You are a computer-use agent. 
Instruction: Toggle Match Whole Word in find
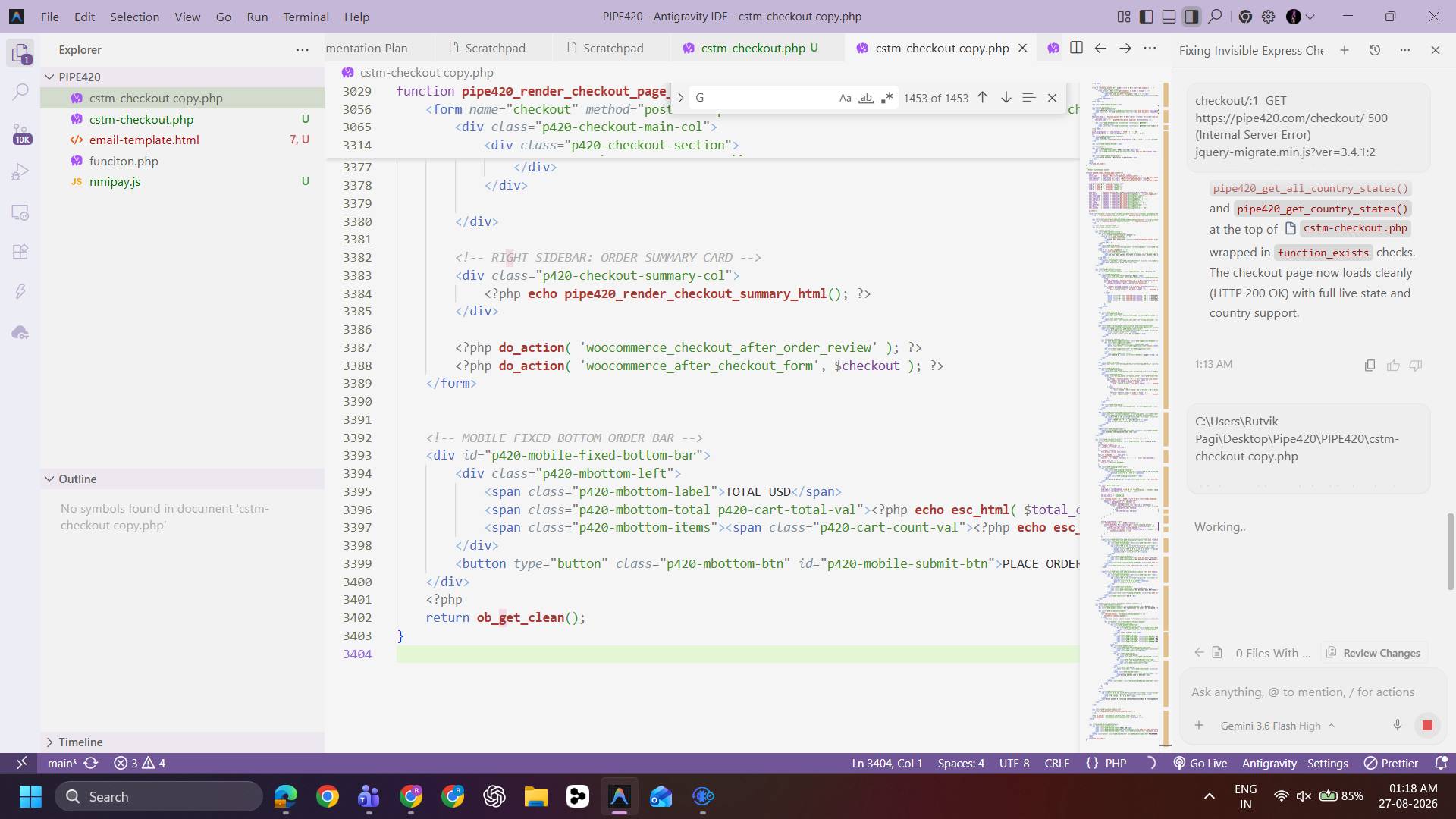tap(865, 98)
